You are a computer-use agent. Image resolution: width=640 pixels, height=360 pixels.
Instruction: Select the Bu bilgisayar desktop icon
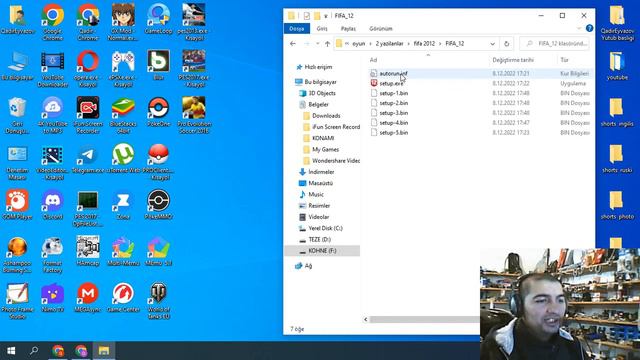[17, 65]
